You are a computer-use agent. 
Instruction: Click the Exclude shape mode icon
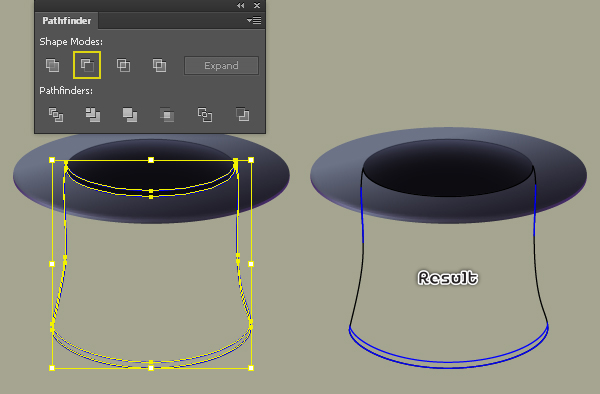159,65
